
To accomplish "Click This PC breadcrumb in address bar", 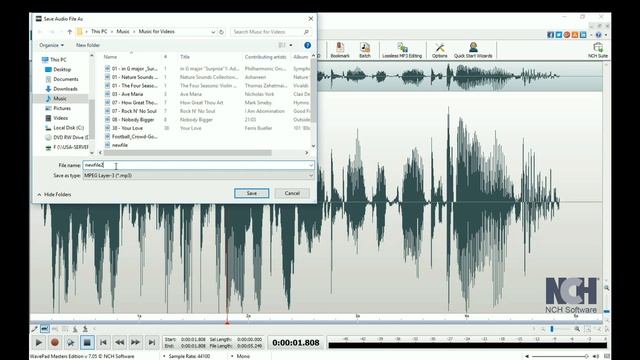I will click(99, 31).
